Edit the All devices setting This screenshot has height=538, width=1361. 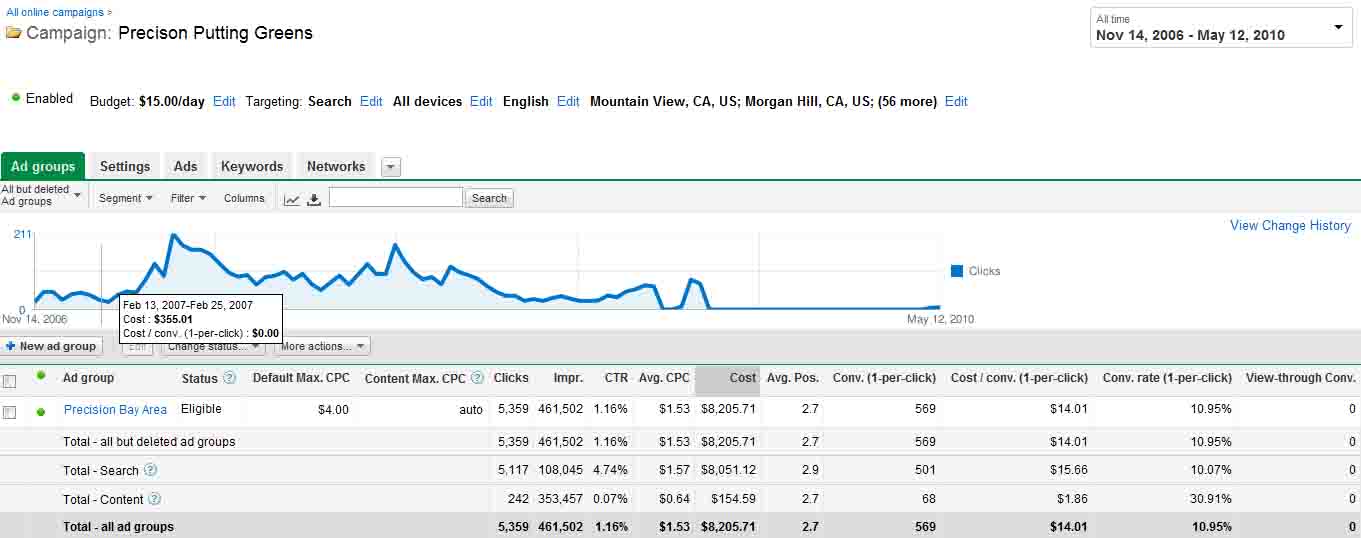(x=481, y=101)
